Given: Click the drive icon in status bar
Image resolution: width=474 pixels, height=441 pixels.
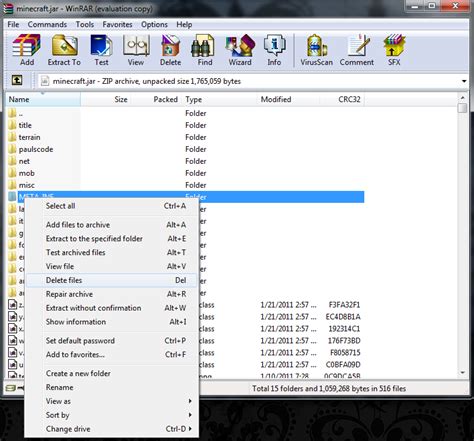Looking at the screenshot, I should coord(11,388).
